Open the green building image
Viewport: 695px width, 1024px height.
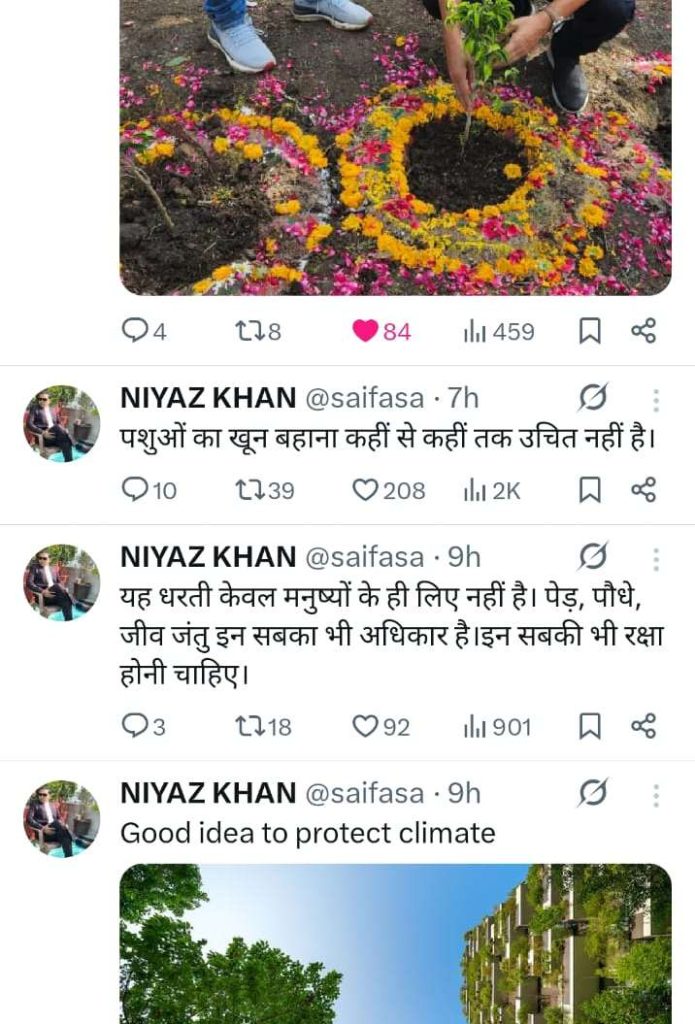[x=395, y=943]
